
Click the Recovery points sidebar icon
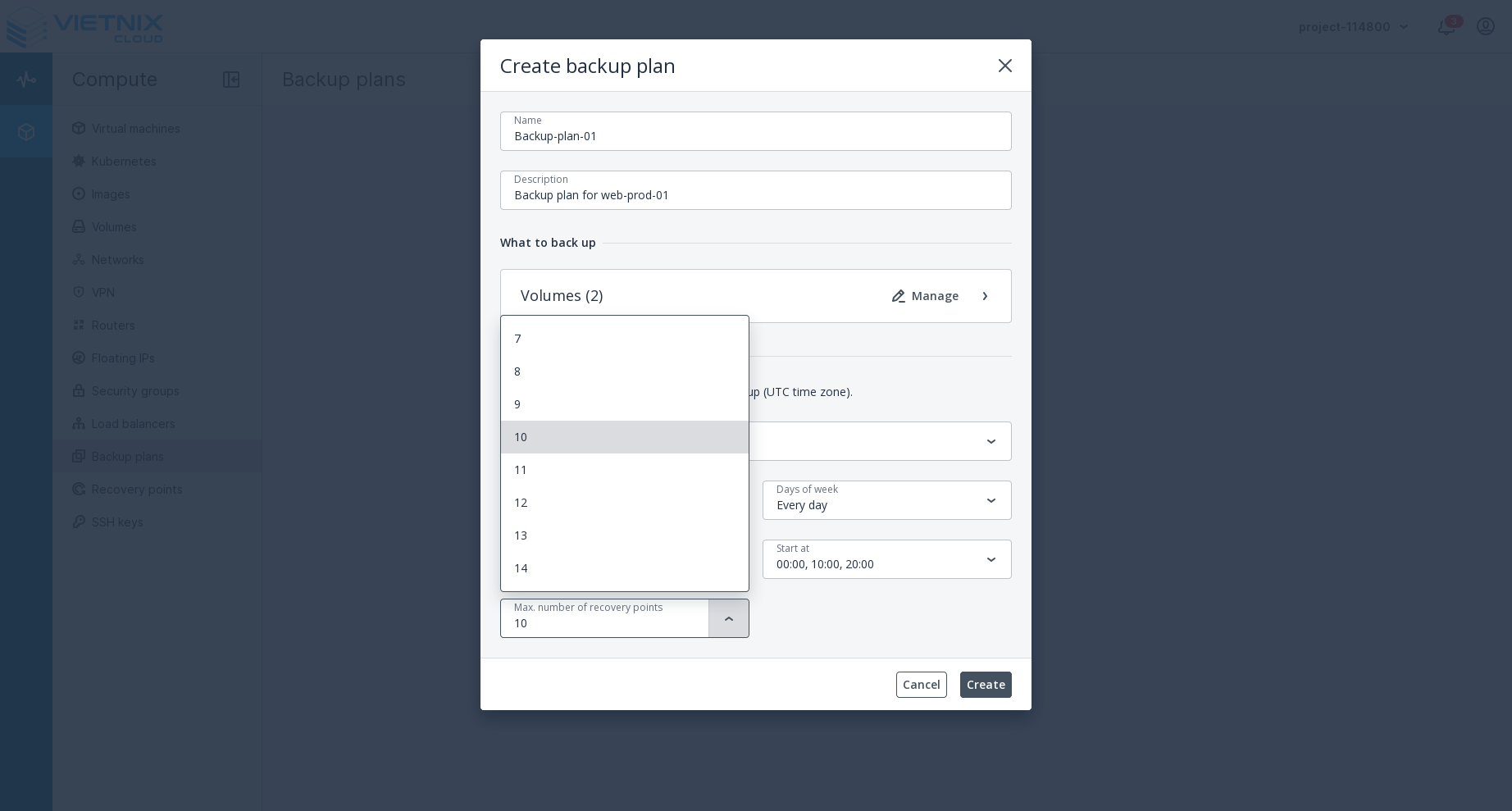[x=79, y=490]
